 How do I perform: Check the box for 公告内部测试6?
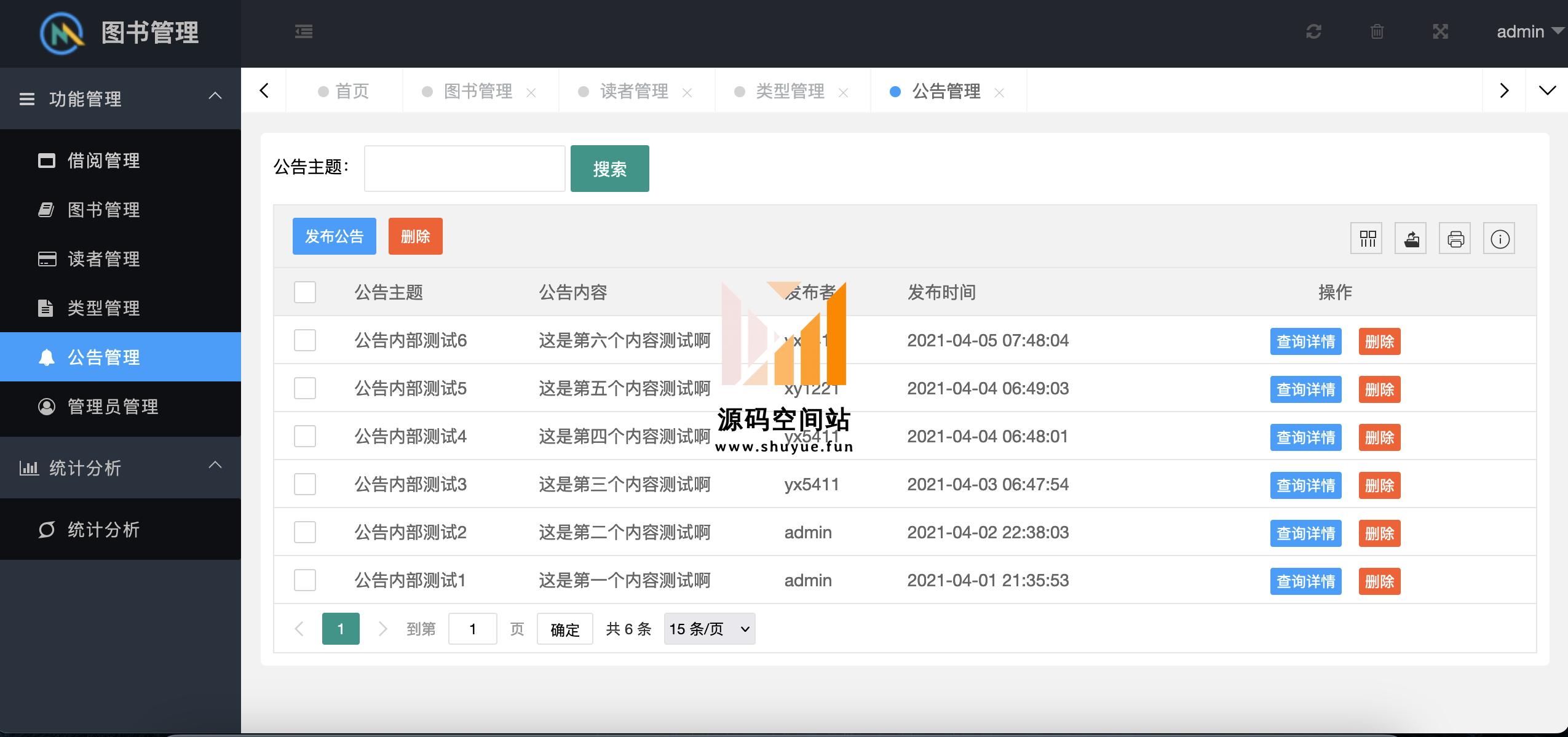click(305, 340)
